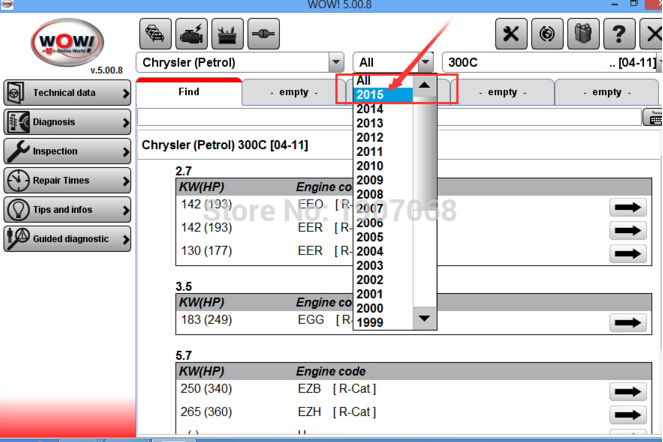Image resolution: width=663 pixels, height=442 pixels.
Task: Click the year list scroll down arrow
Action: pos(425,318)
